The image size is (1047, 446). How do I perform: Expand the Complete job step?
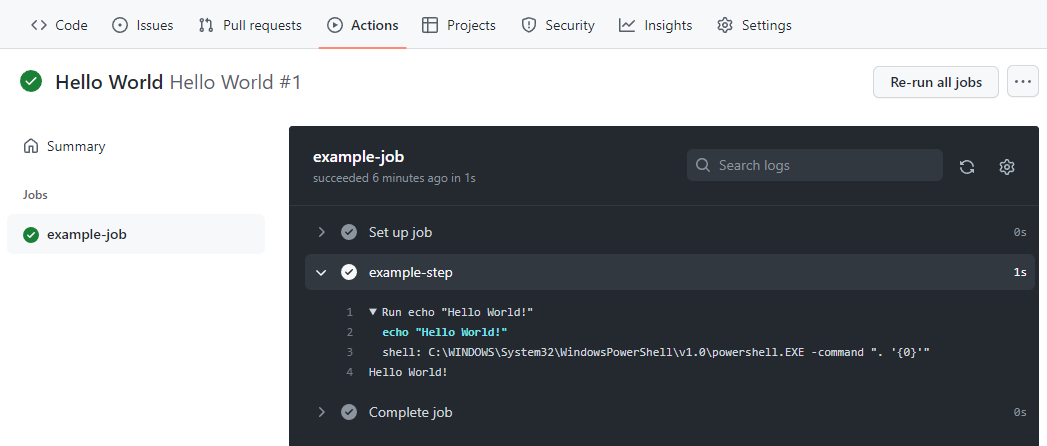coord(321,413)
